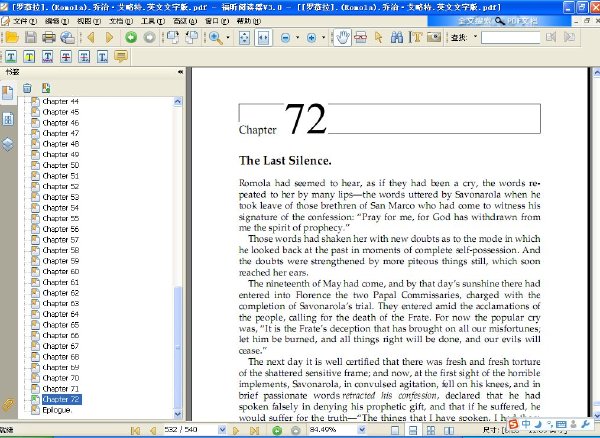Click the snapshot camera tool
The image size is (600, 438).
(x=434, y=37)
